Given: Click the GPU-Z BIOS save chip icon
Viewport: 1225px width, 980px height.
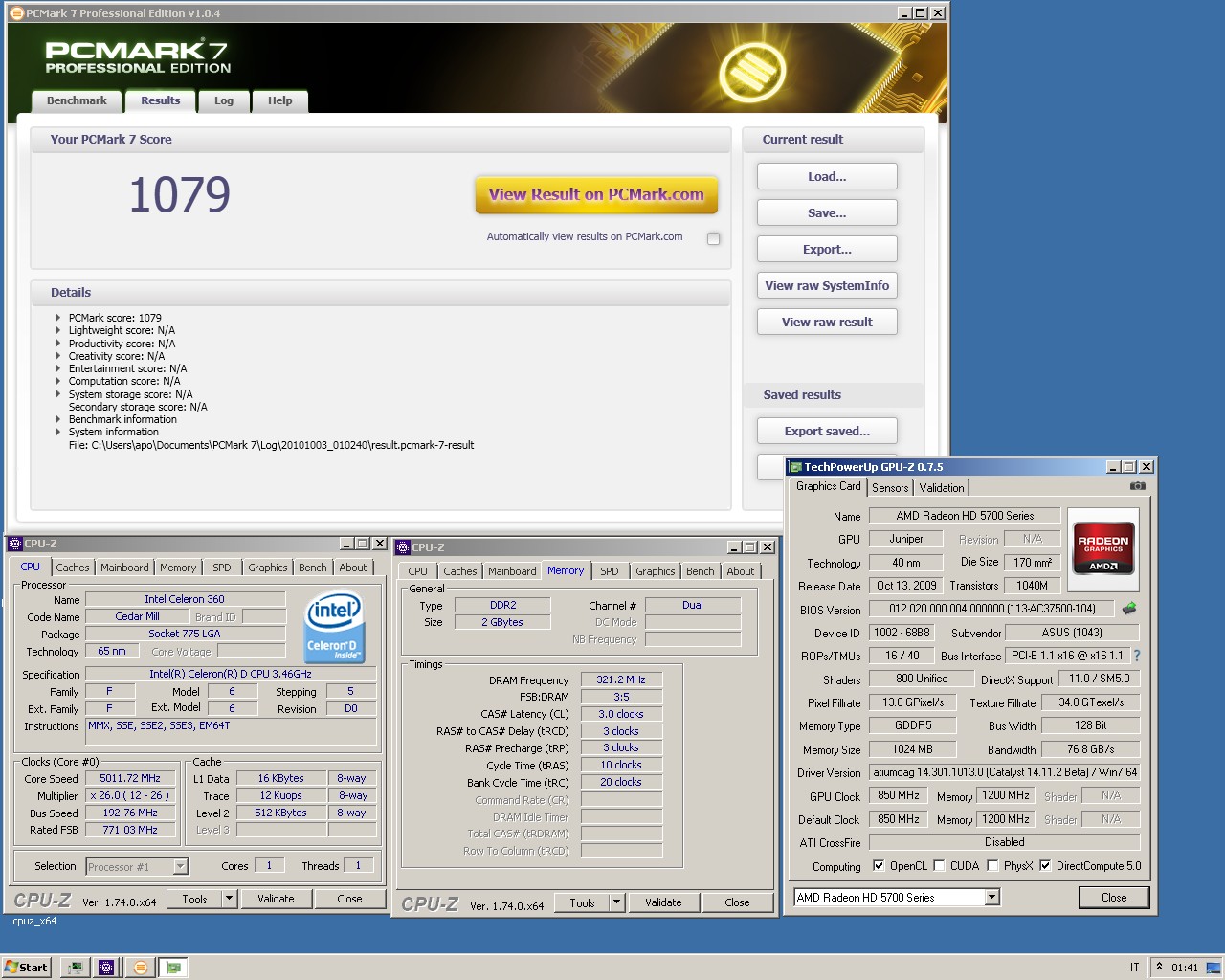Looking at the screenshot, I should pyautogui.click(x=1129, y=608).
